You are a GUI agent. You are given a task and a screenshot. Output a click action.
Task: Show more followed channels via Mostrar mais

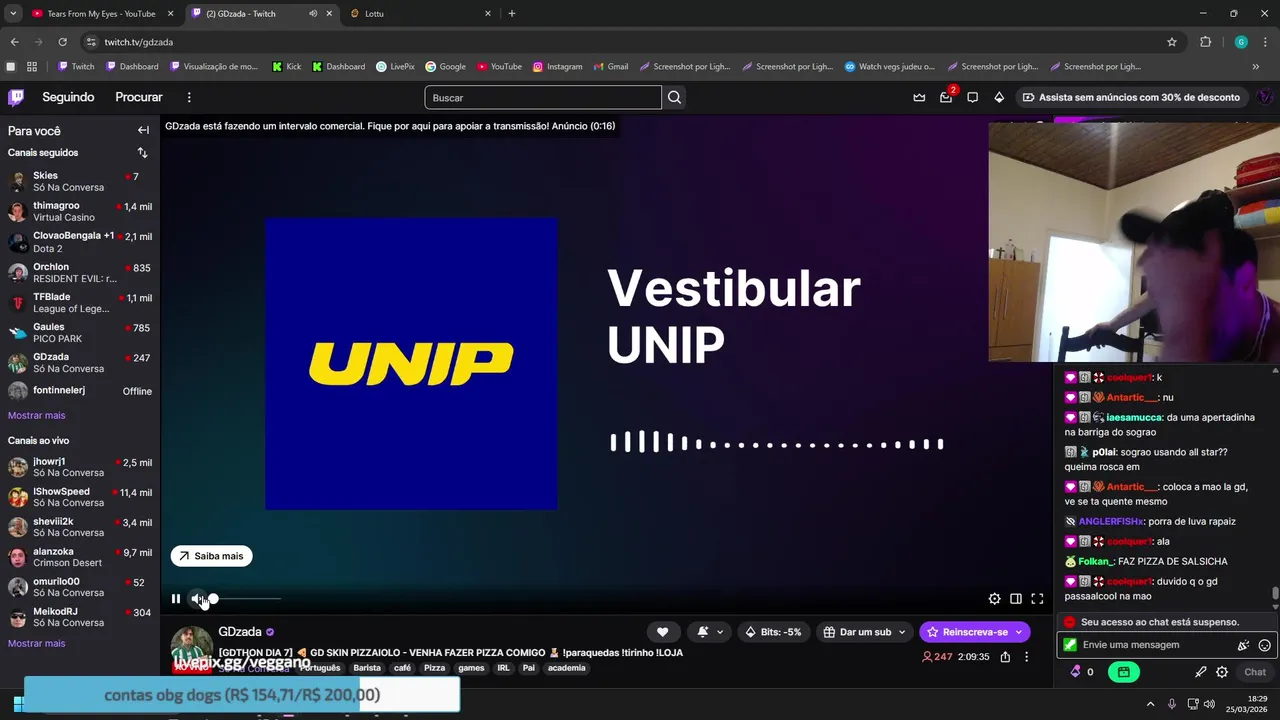pyautogui.click(x=36, y=415)
